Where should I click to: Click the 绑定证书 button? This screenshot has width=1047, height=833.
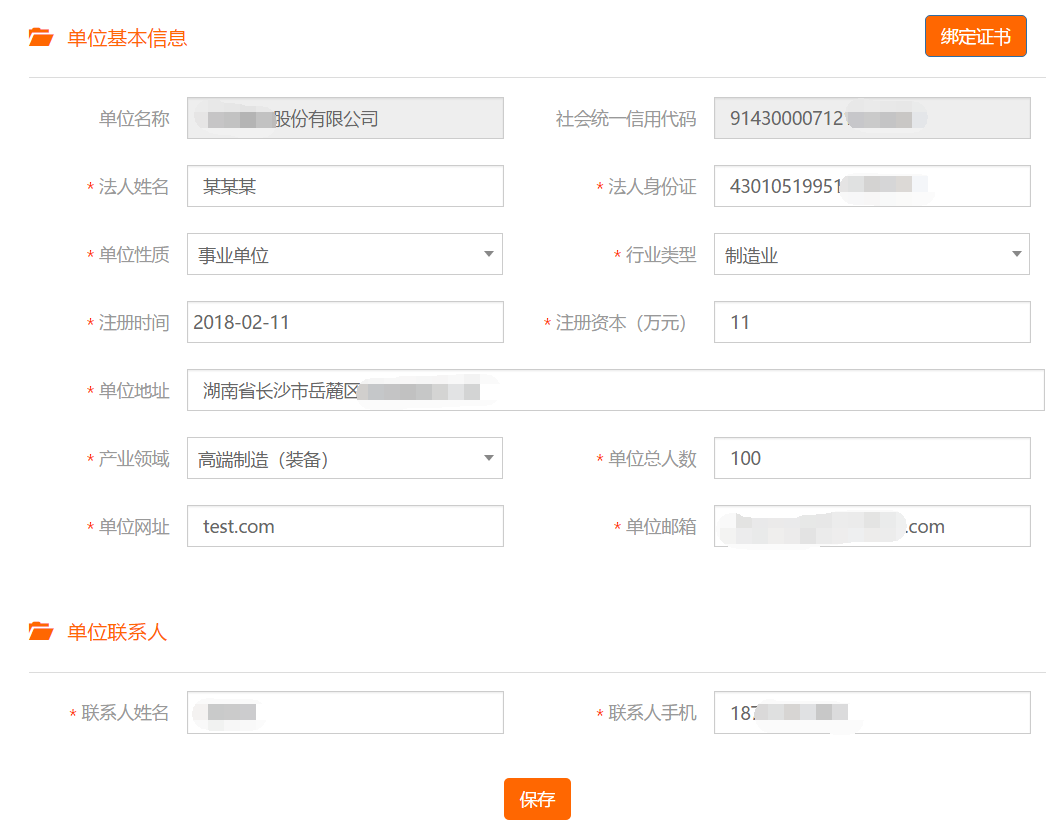point(975,37)
